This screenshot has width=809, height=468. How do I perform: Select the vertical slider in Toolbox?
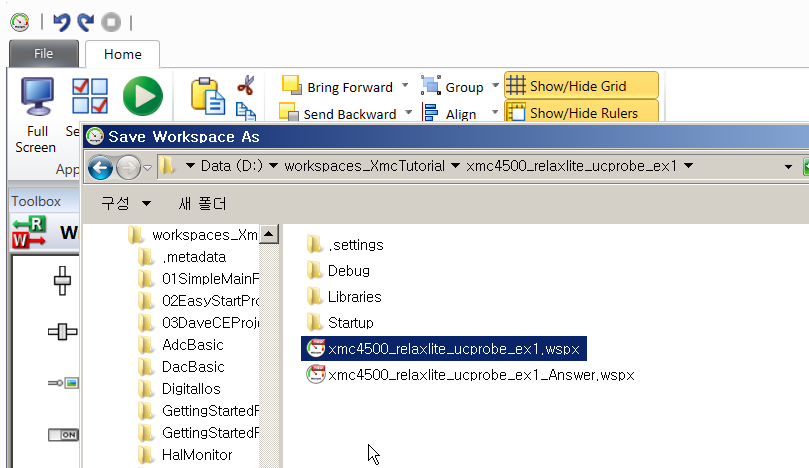coord(62,281)
